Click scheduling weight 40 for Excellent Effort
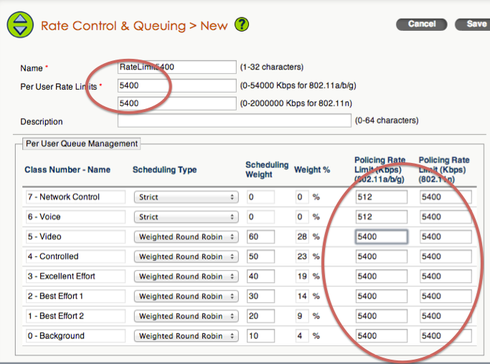The image size is (490, 364). 261,276
